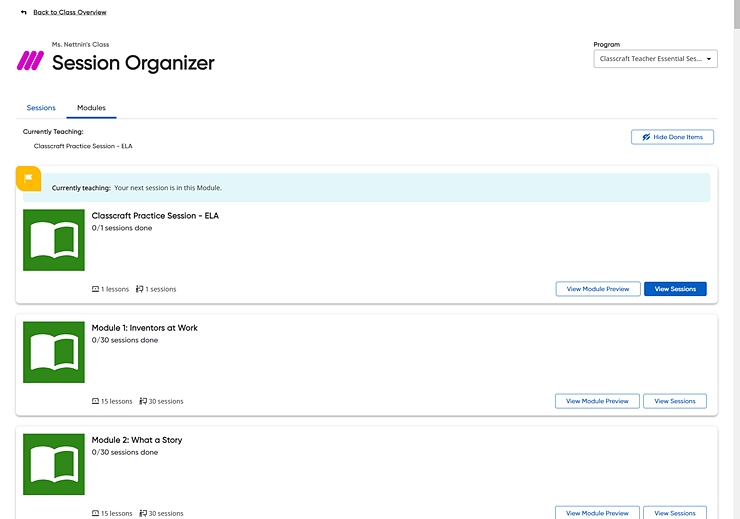
Task: Click the back arrow icon at top
Action: (x=24, y=12)
